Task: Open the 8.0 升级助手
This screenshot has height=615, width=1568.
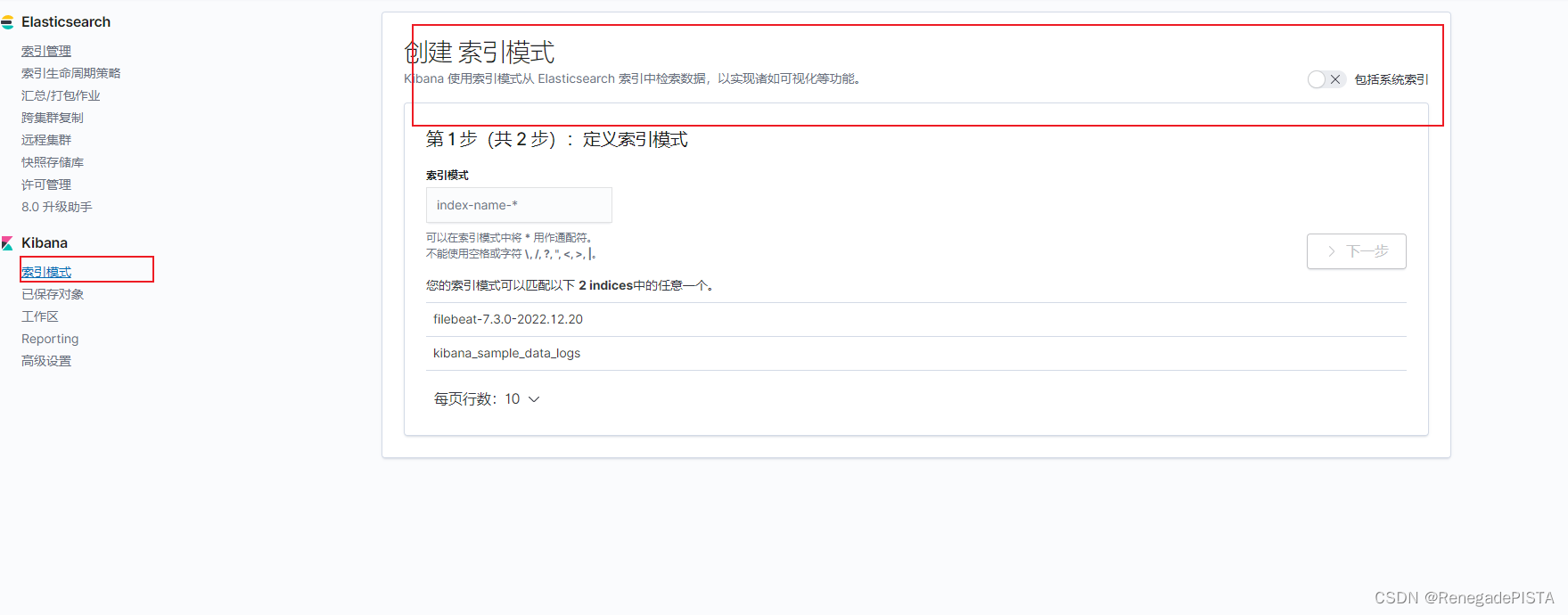Action: pyautogui.click(x=57, y=208)
